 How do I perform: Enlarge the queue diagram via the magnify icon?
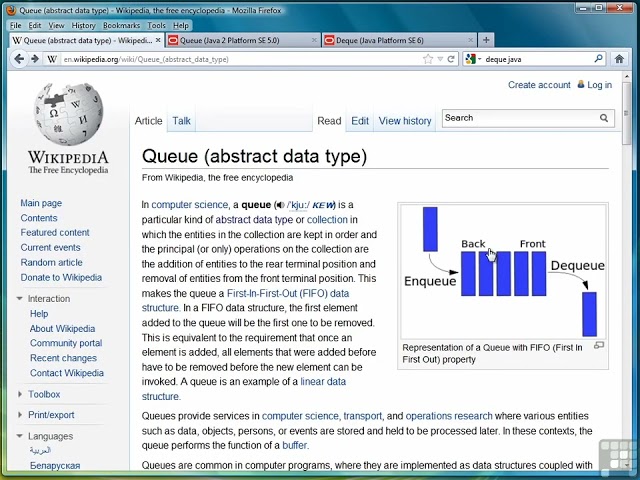[598, 345]
